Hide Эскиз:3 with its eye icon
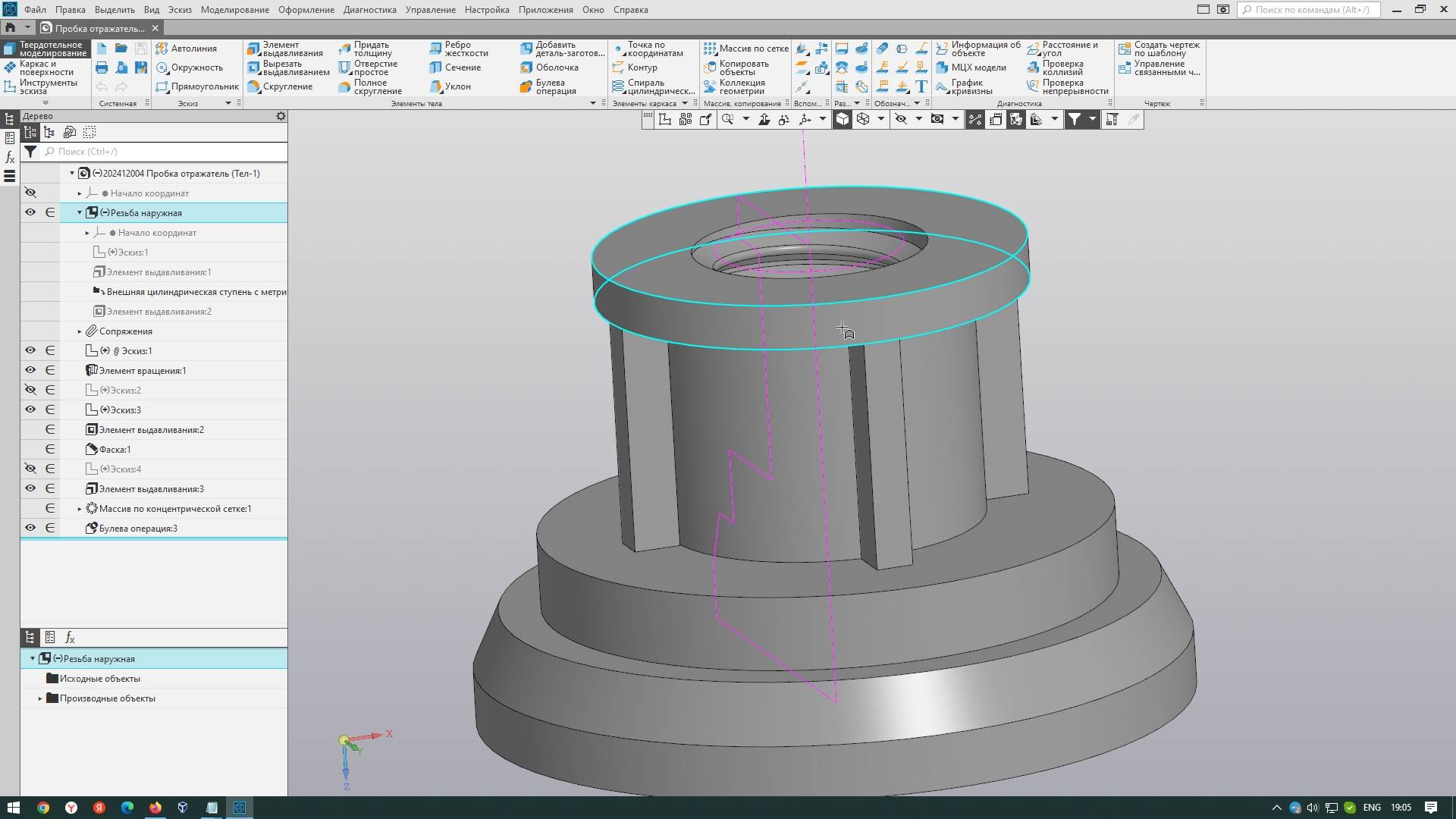The width and height of the screenshot is (1456, 819). click(x=30, y=409)
